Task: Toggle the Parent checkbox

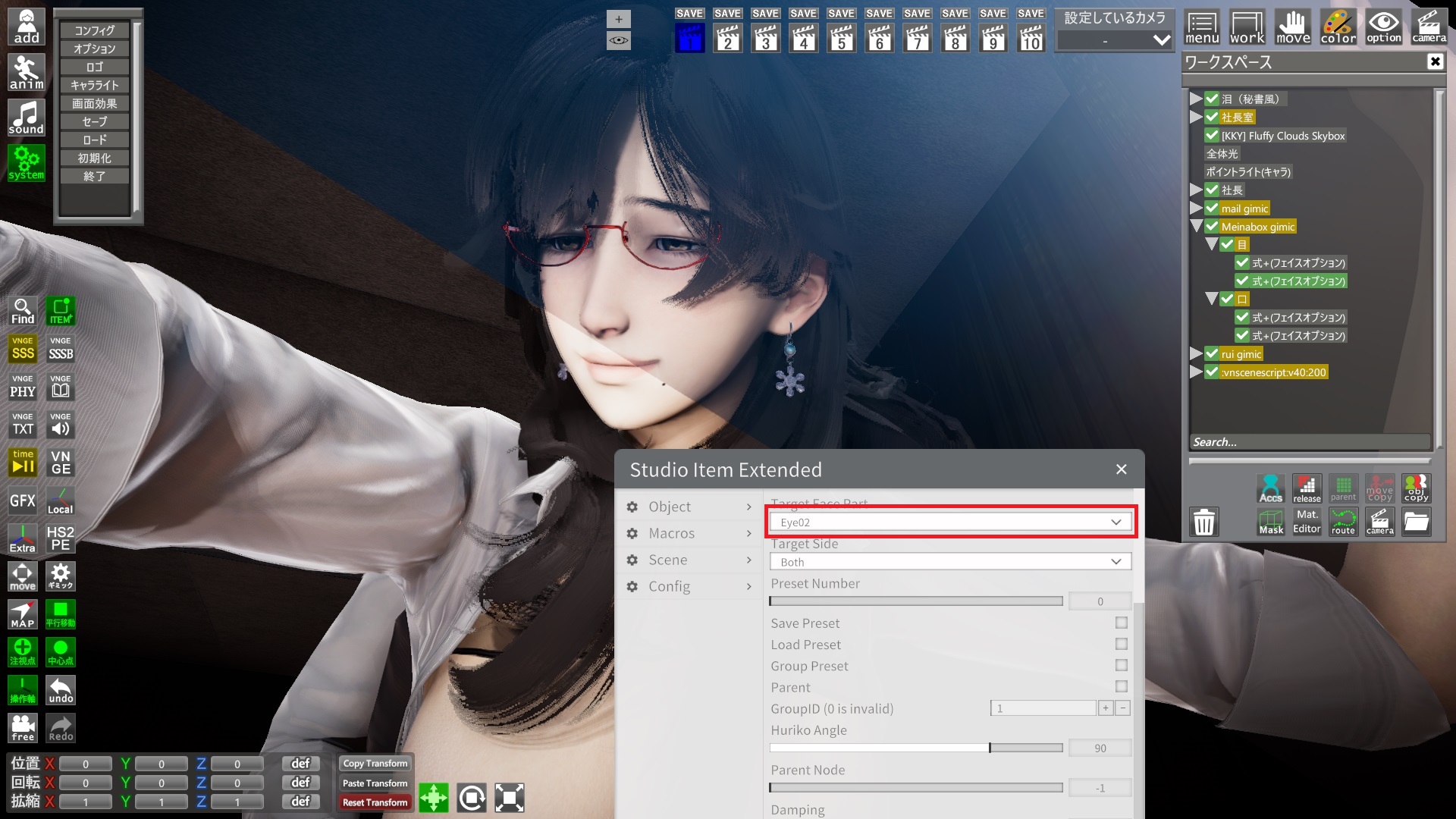Action: (1122, 686)
